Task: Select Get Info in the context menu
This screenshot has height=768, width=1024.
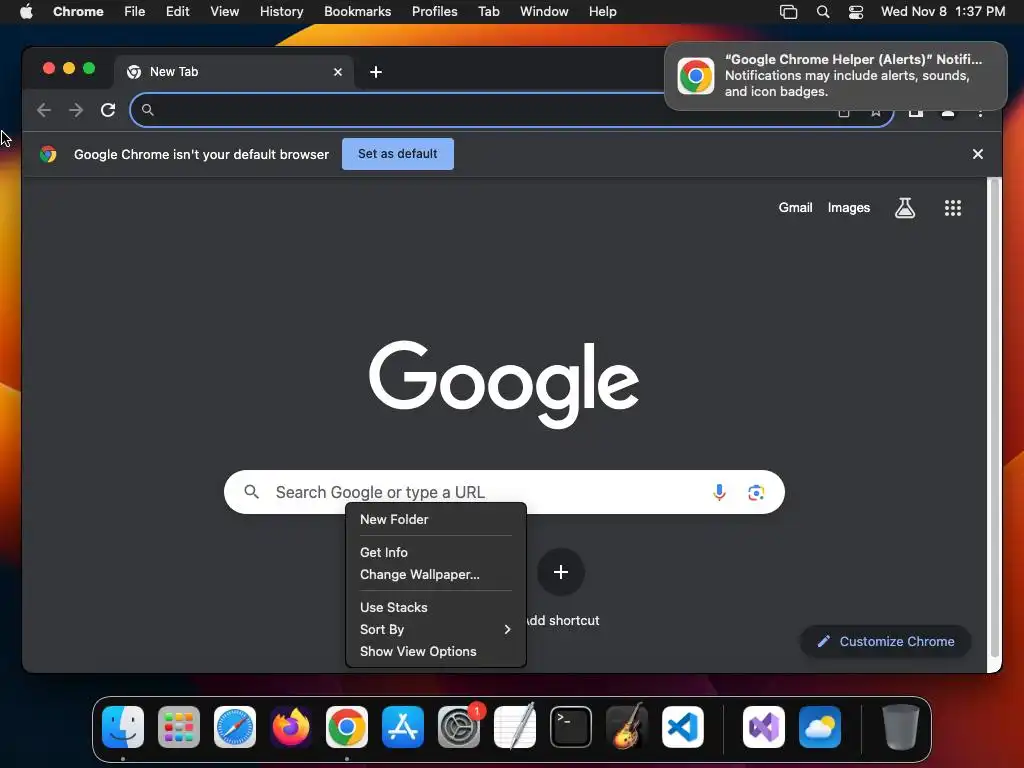Action: (436, 552)
